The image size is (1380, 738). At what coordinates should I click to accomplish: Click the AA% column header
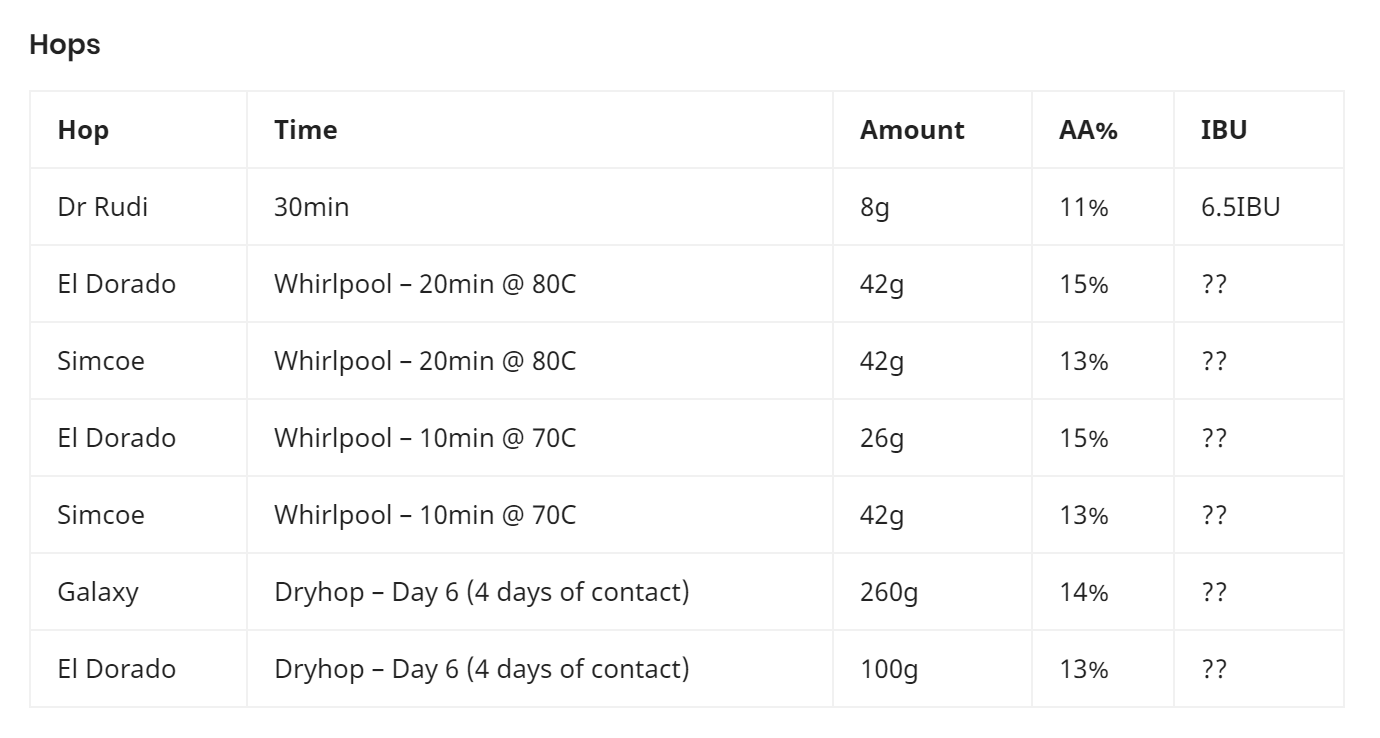click(x=1088, y=130)
